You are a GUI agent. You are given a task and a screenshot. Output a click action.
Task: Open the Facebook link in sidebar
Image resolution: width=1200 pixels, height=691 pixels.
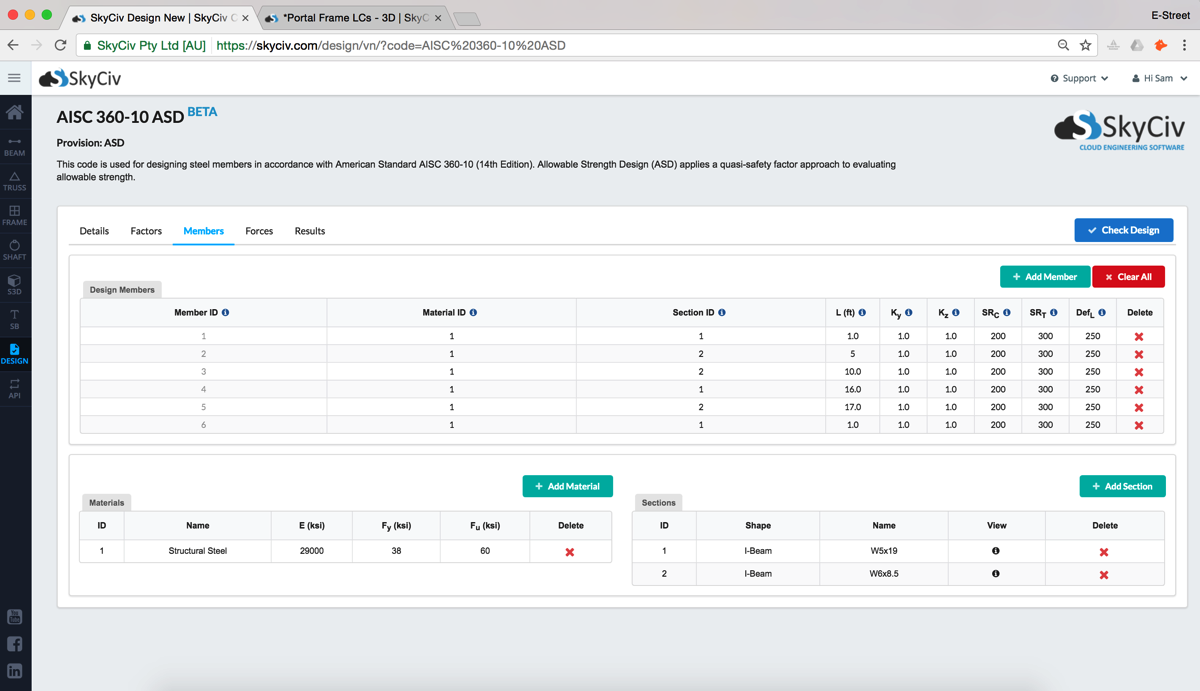click(15, 644)
